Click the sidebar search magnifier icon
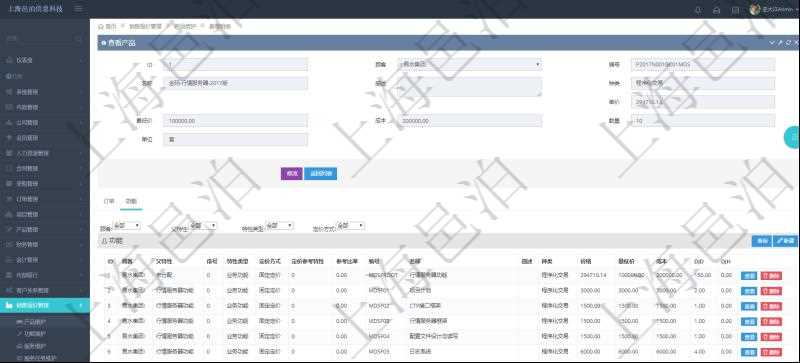The image size is (800, 363). (78, 39)
